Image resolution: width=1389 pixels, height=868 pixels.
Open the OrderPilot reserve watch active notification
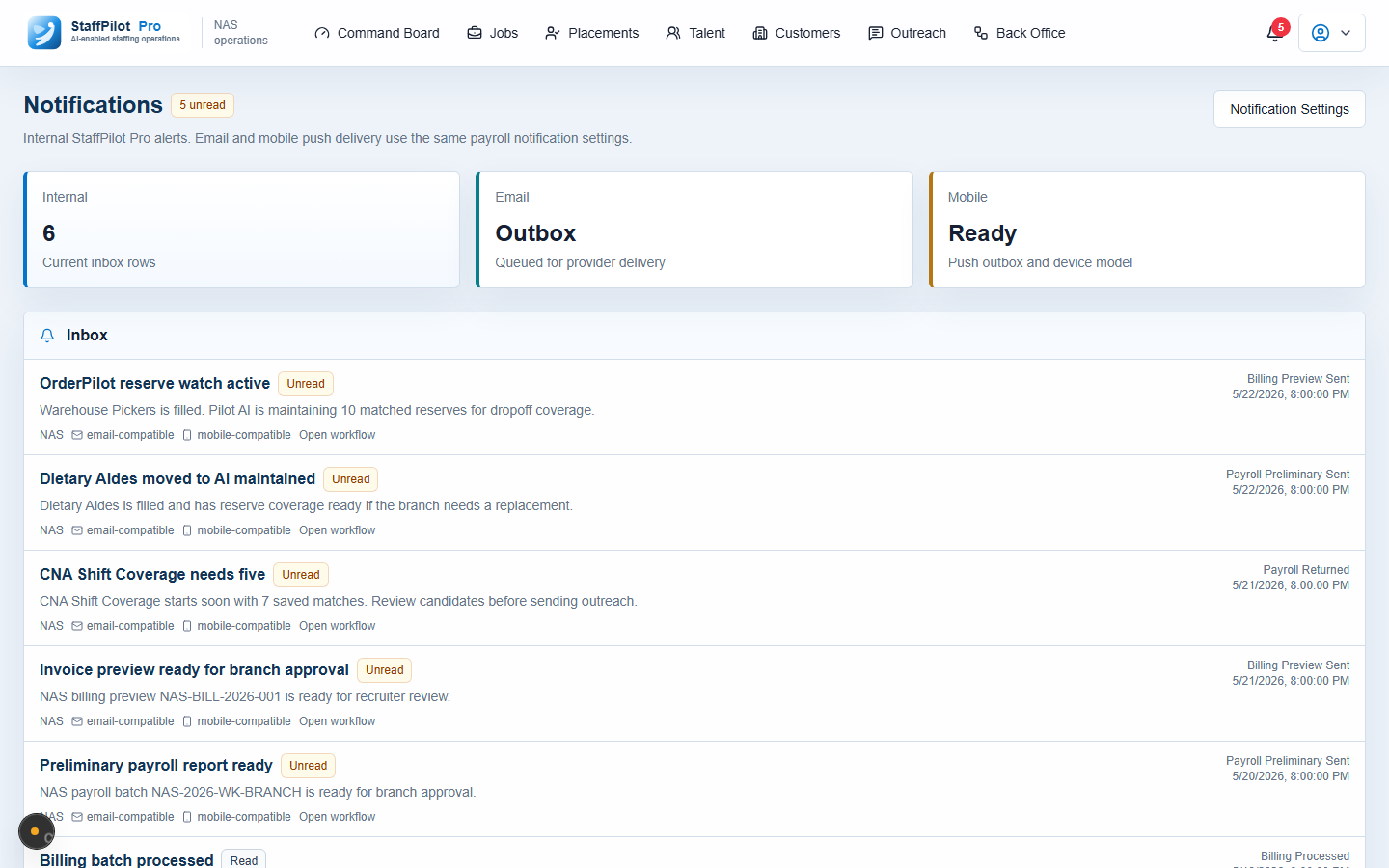pos(154,383)
